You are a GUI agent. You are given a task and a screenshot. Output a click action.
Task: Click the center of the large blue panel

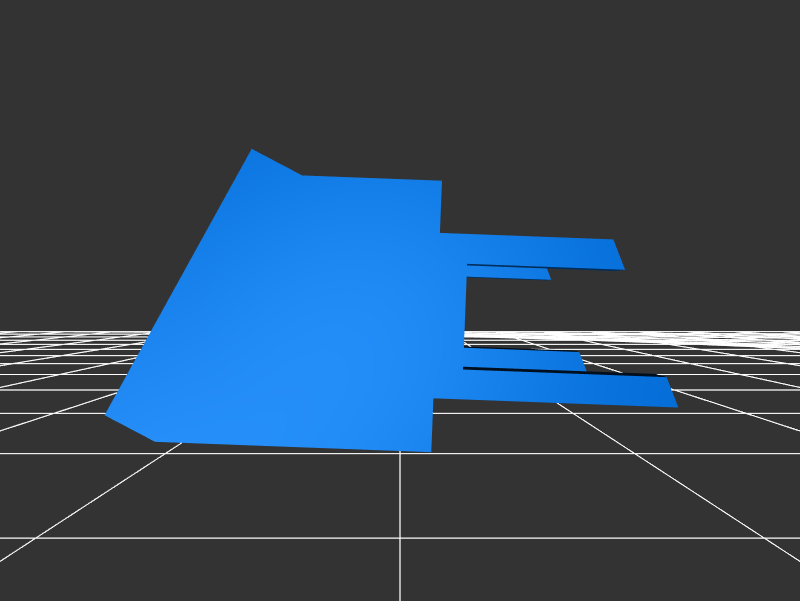coord(300,310)
